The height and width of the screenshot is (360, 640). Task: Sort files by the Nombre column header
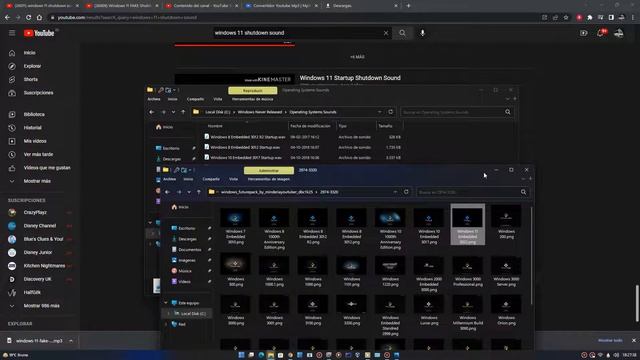coord(216,126)
